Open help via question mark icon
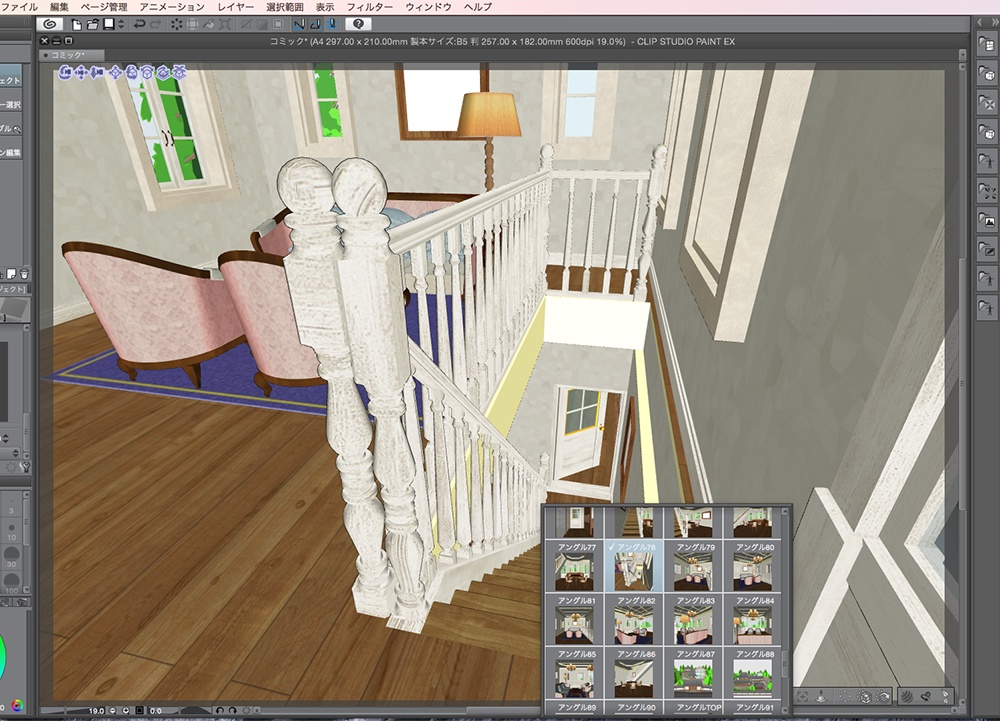The width and height of the screenshot is (1000, 721). 358,24
